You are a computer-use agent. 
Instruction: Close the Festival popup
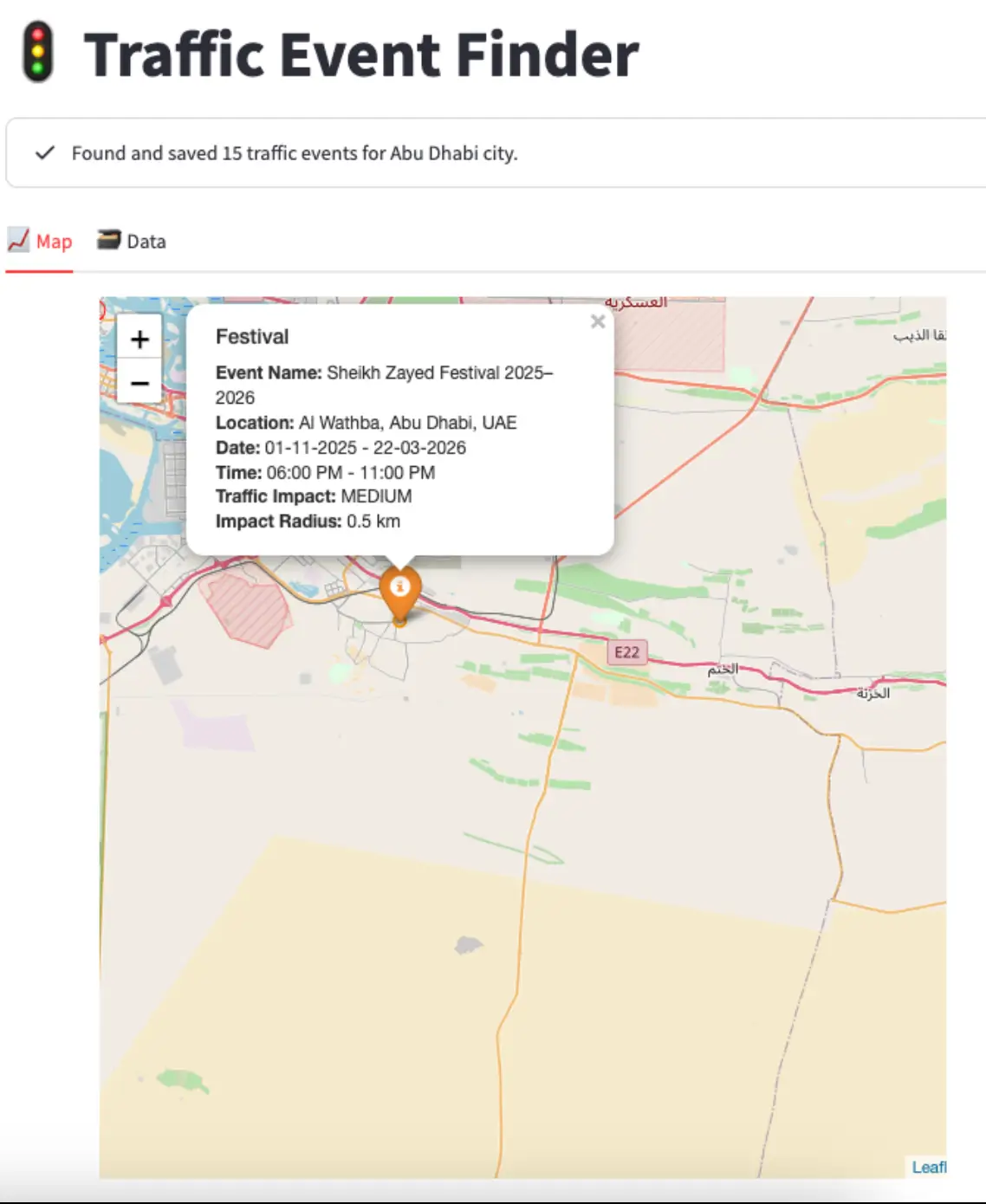click(597, 322)
